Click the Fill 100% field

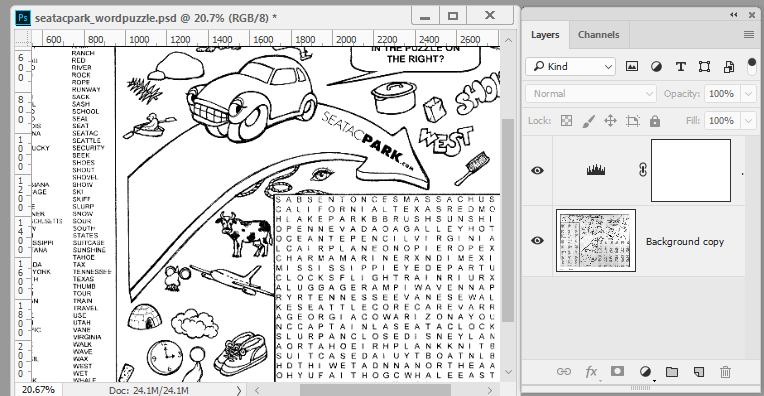(722, 121)
